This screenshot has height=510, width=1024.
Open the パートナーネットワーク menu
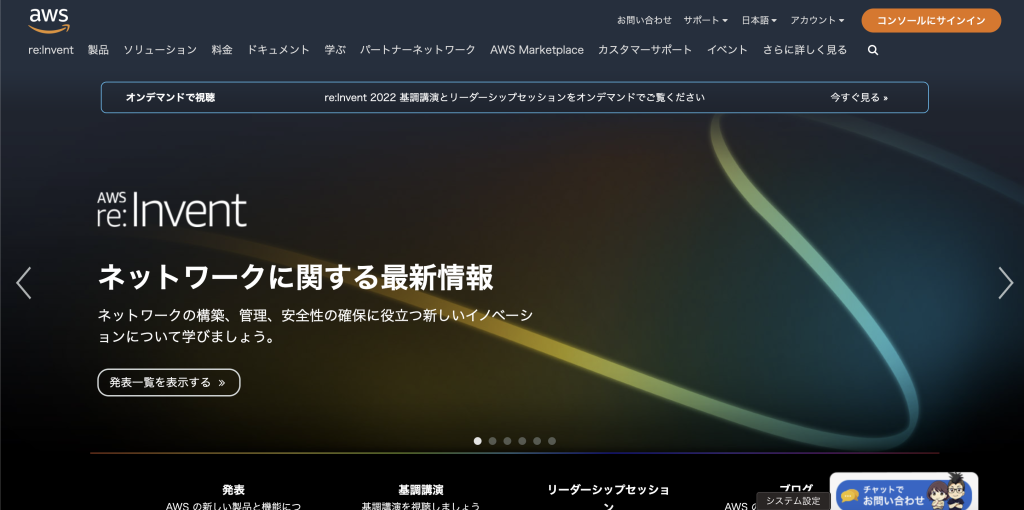point(418,50)
